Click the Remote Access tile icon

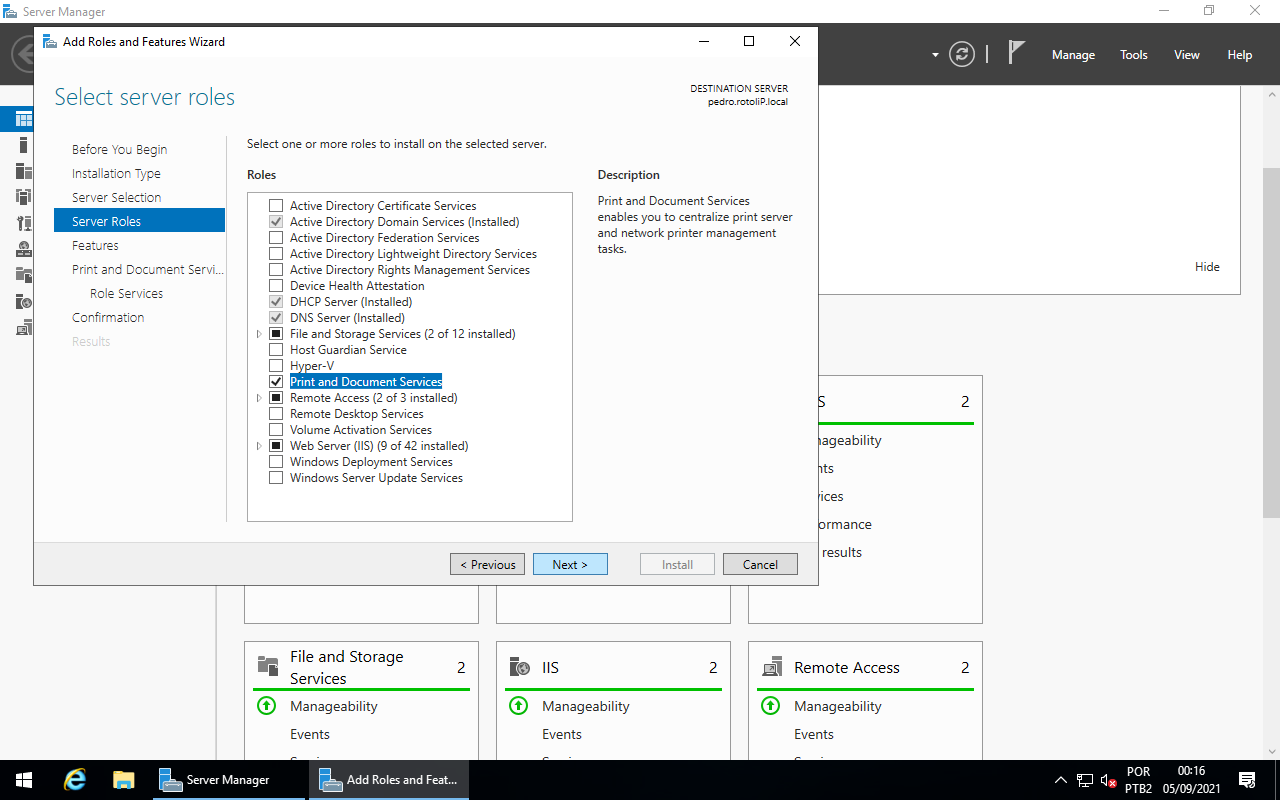[x=772, y=667]
